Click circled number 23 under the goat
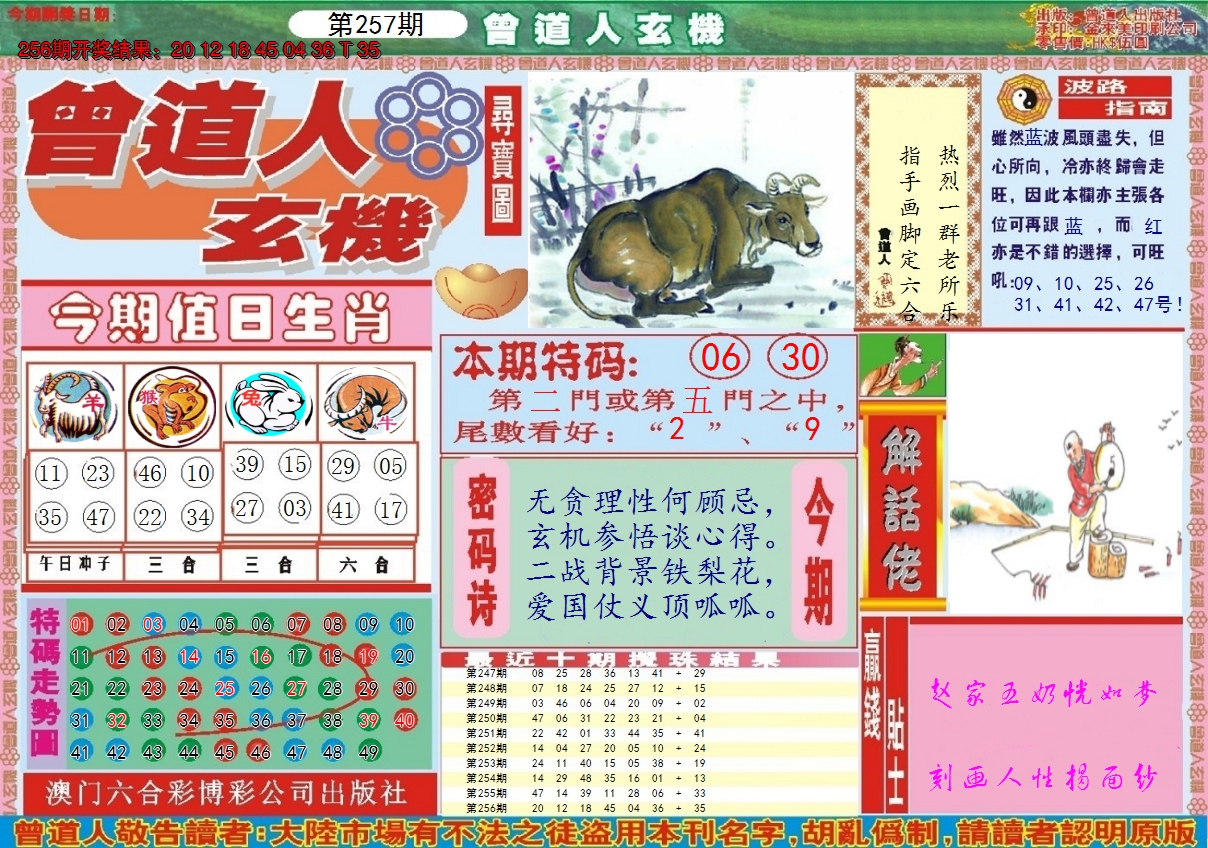Viewport: 1208px width, 848px height. pos(98,474)
